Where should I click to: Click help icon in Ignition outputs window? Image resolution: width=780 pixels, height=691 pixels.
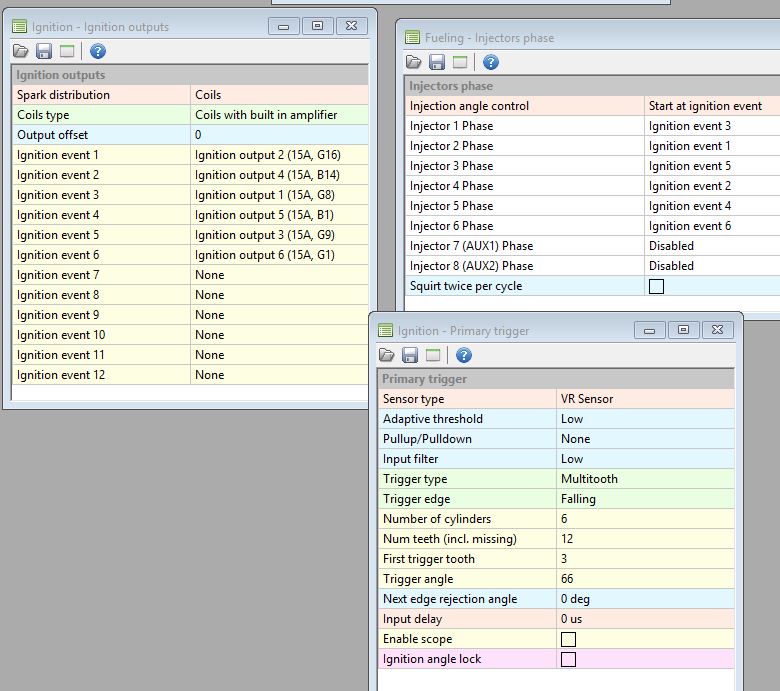point(97,51)
